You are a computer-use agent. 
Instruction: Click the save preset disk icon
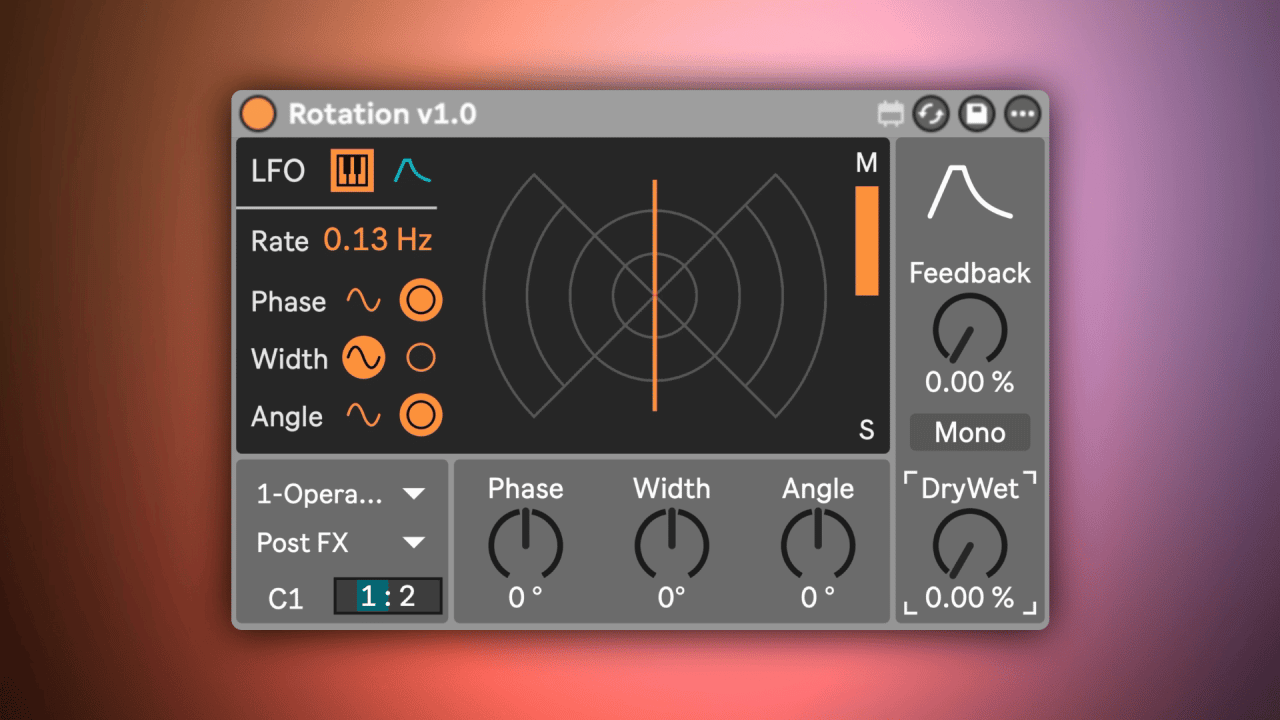[977, 114]
